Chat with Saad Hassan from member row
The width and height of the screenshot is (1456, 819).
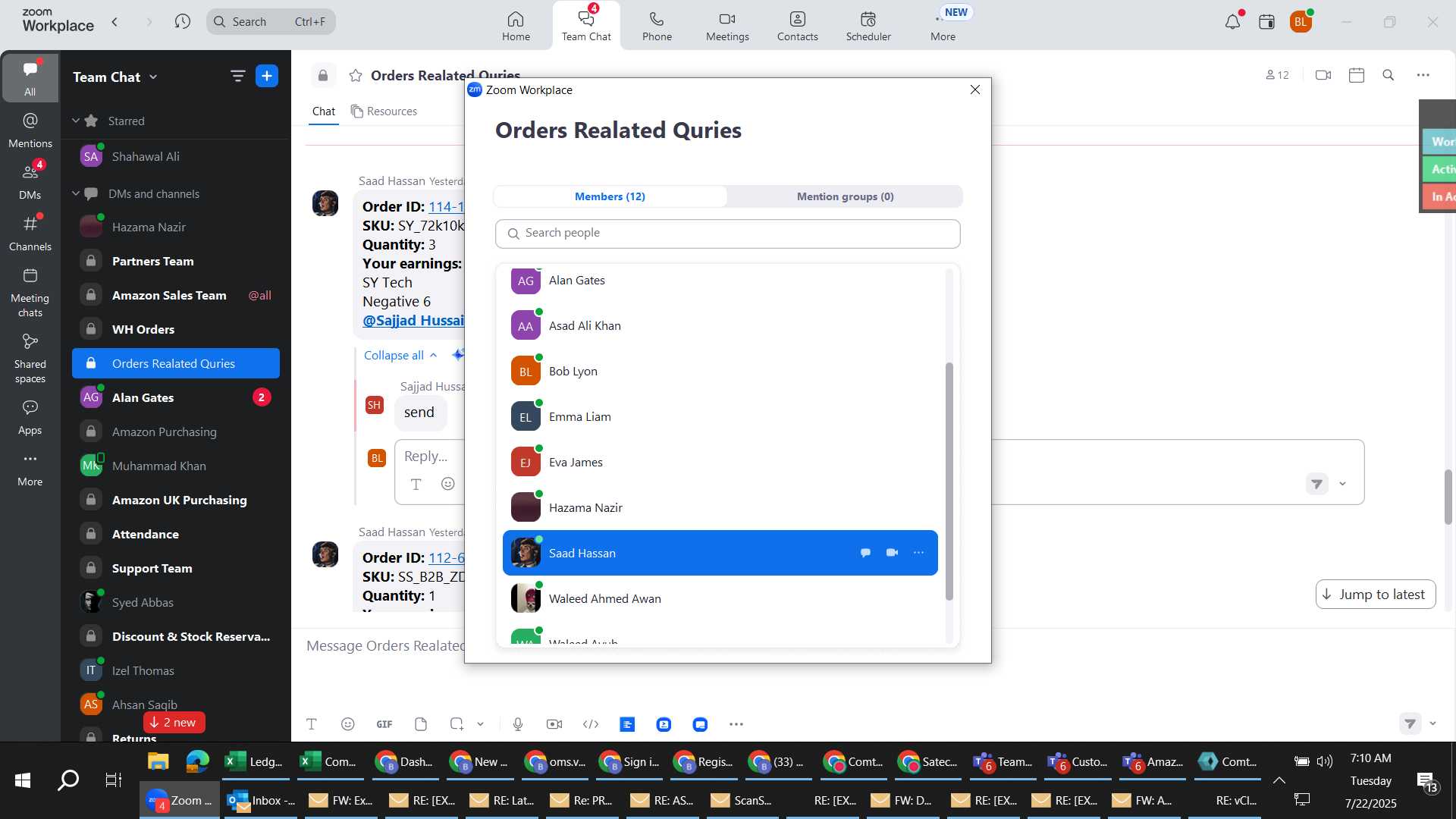click(x=865, y=553)
